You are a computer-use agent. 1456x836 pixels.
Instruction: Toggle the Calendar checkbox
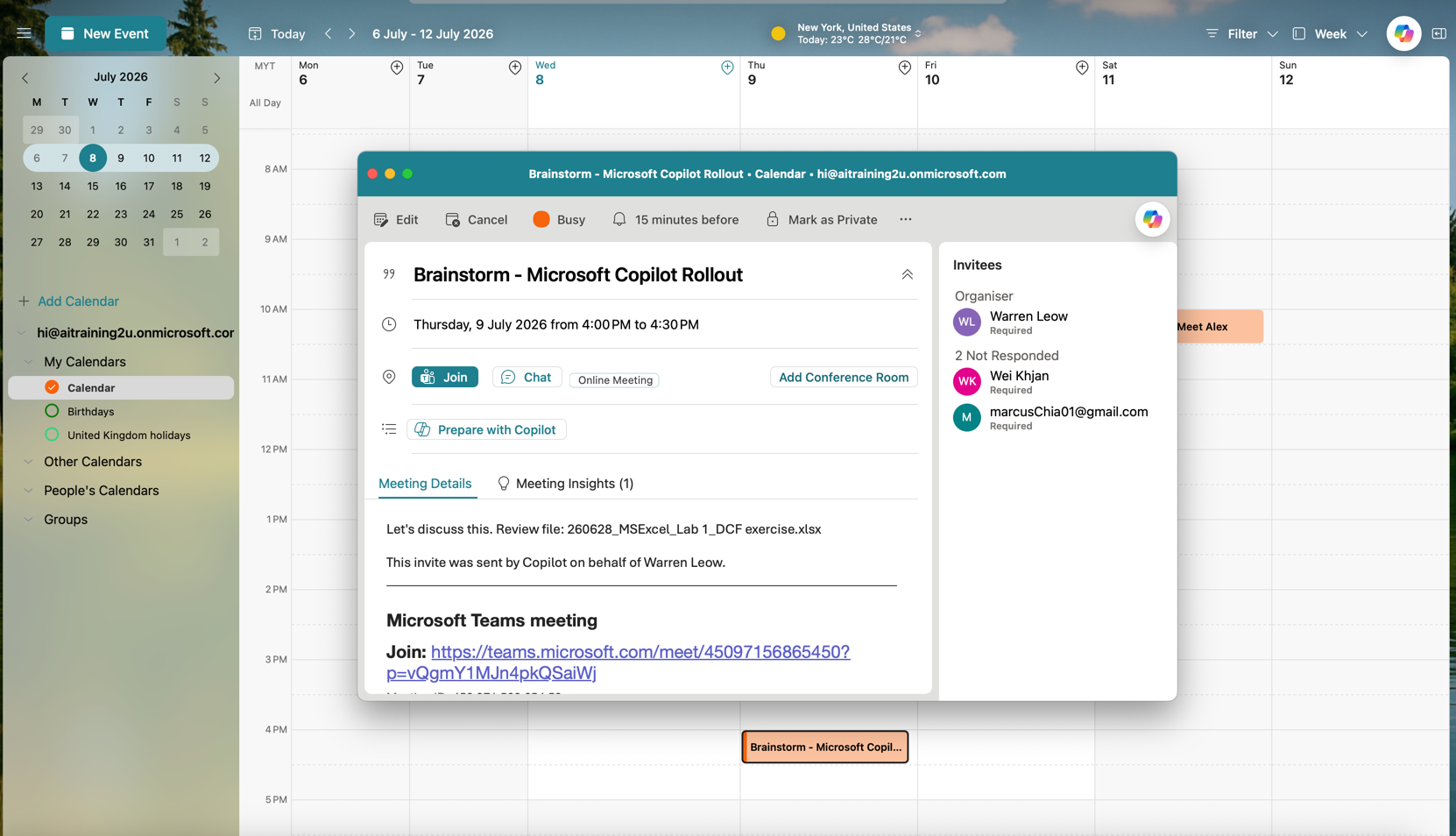tap(52, 387)
